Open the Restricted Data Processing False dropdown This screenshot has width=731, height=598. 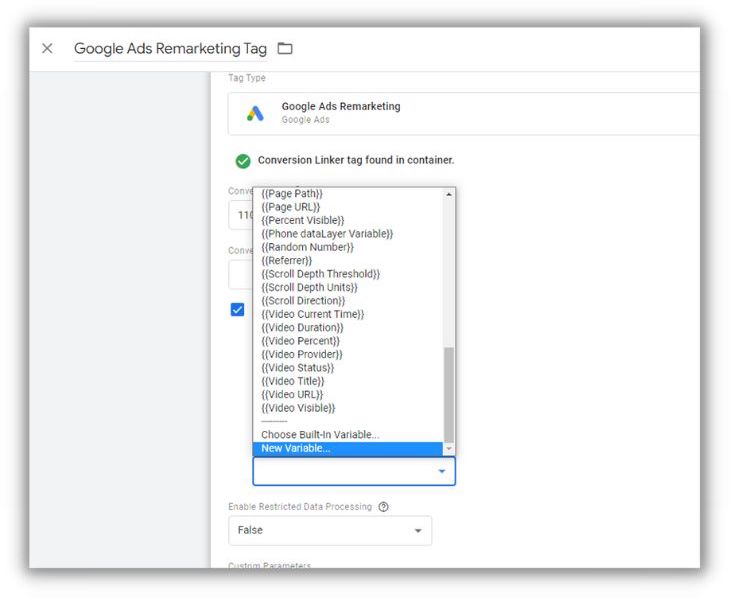pyautogui.click(x=330, y=530)
